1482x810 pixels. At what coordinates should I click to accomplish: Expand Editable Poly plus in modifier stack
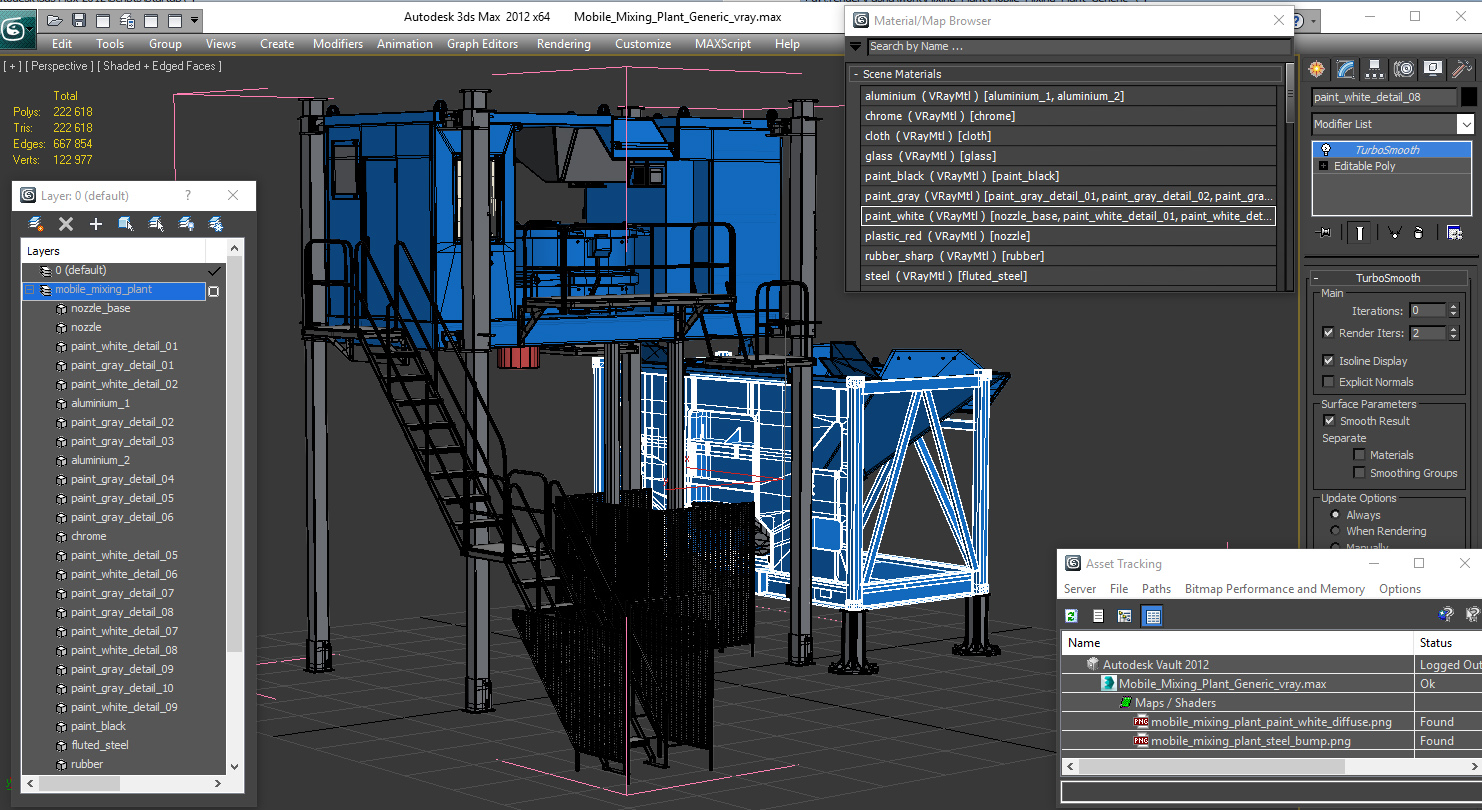pos(1324,166)
